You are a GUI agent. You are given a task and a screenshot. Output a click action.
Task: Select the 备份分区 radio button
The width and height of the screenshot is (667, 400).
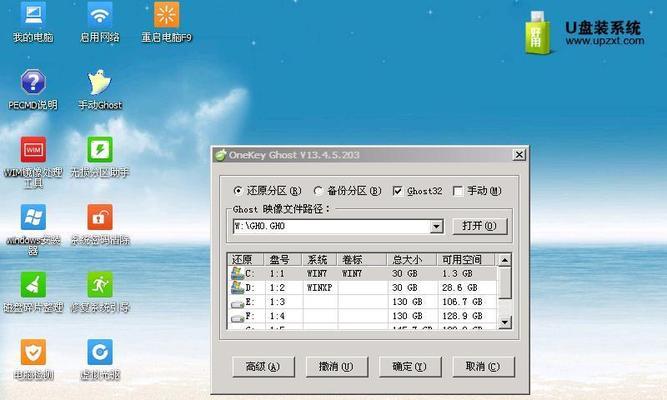318,190
